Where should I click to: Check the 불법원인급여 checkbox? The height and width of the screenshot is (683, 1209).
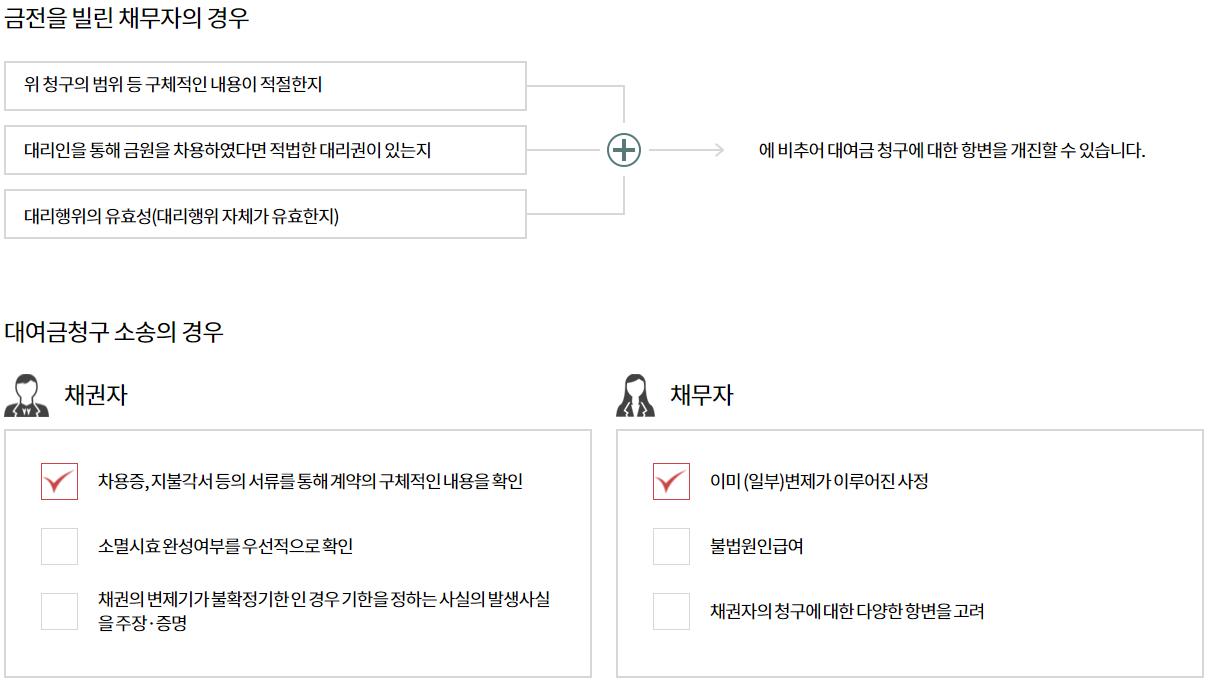coord(671,546)
